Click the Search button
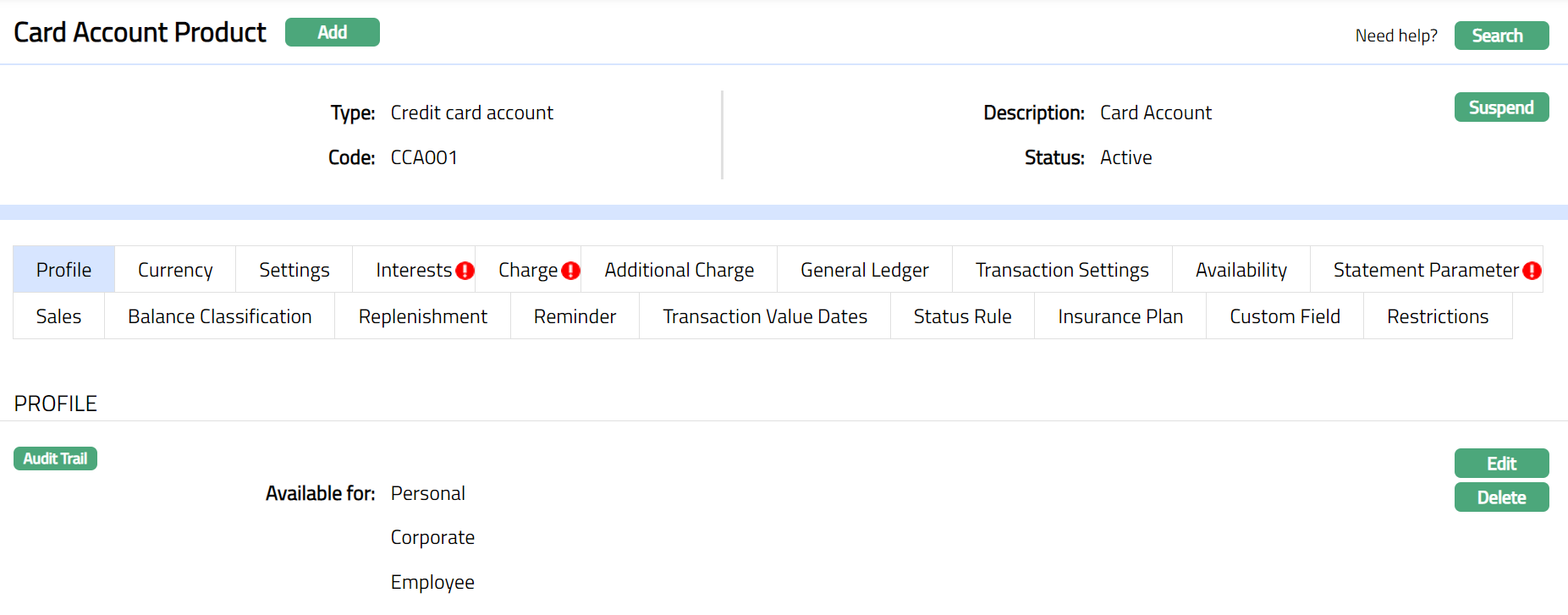1568x615 pixels. tap(1501, 36)
